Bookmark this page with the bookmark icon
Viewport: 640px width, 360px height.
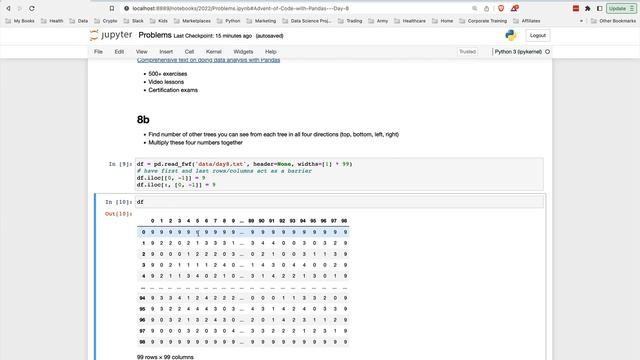click(112, 8)
